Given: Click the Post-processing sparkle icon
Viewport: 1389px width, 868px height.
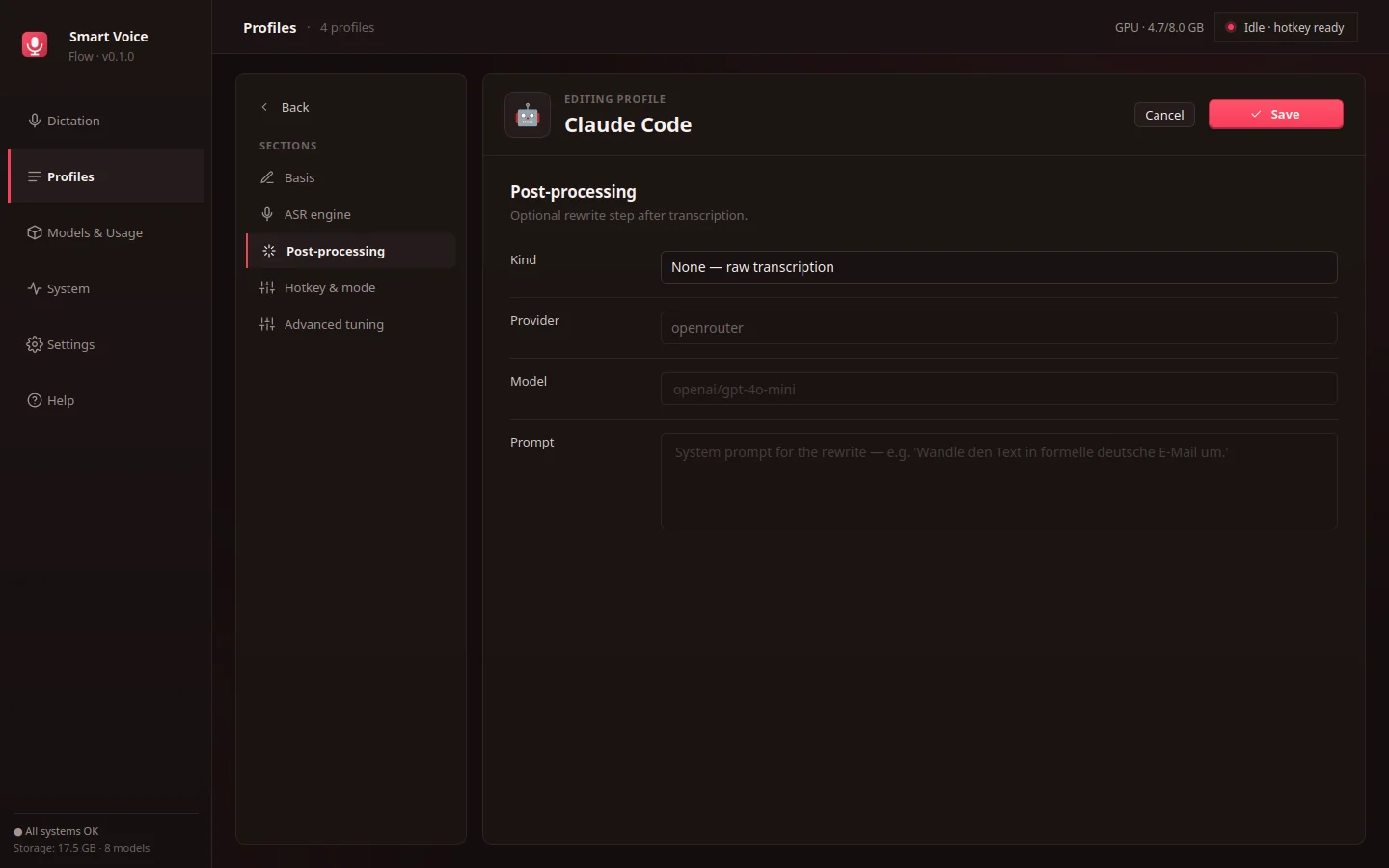Looking at the screenshot, I should (269, 251).
